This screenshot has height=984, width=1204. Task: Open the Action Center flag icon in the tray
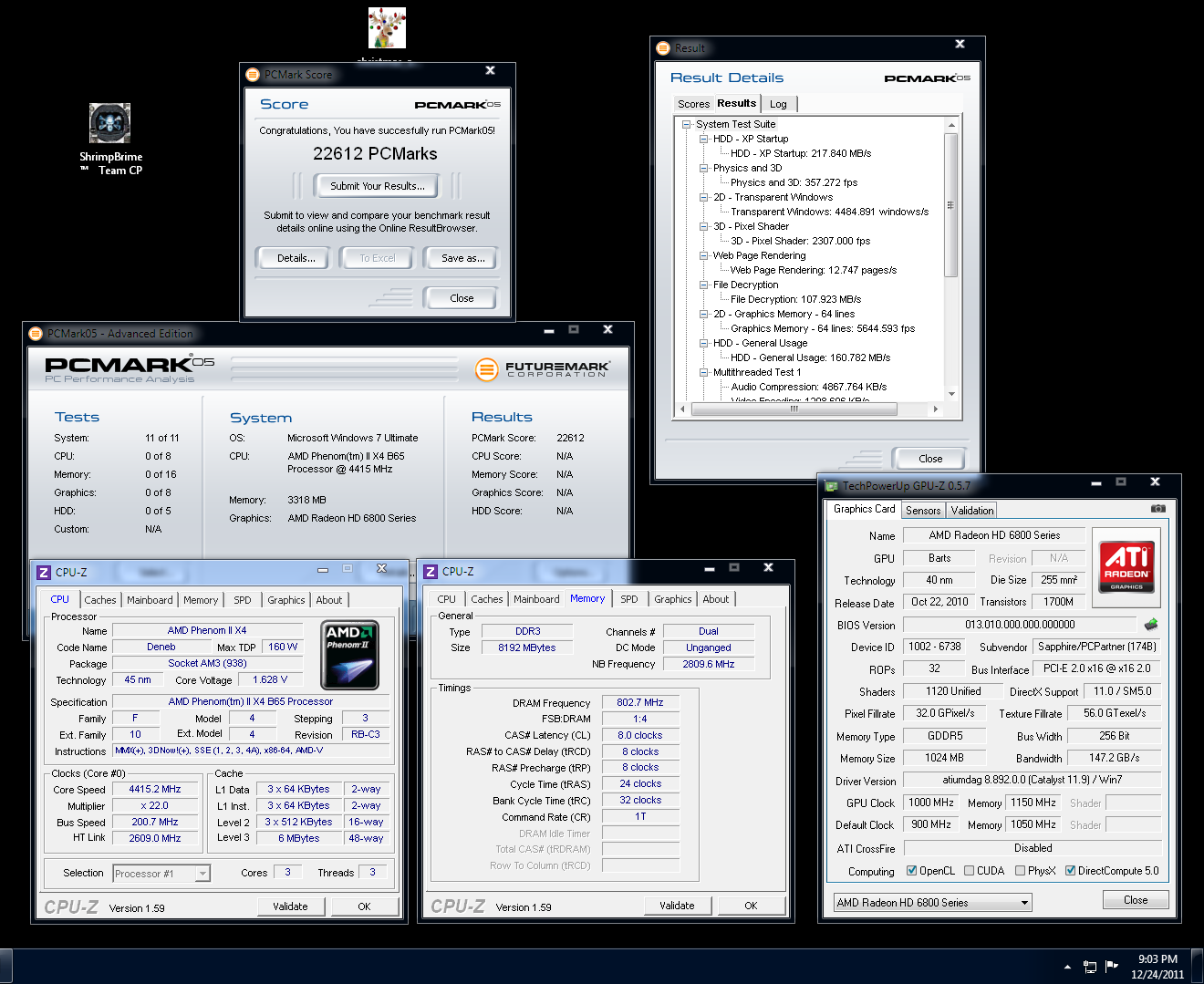click(x=1111, y=967)
